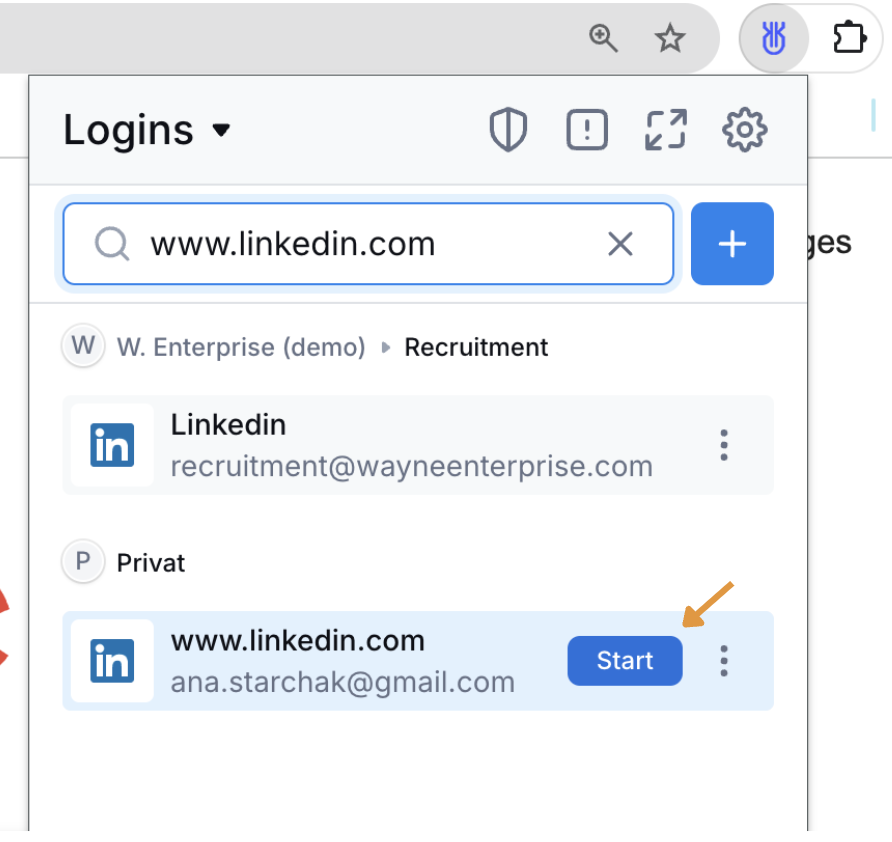Open the browser extensions puzzle icon
The width and height of the screenshot is (892, 842).
(849, 39)
